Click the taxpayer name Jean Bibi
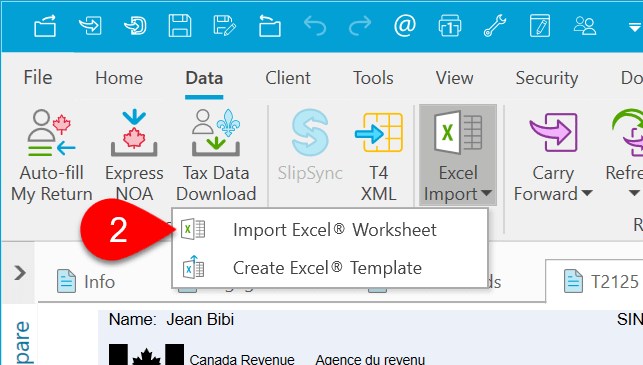 [x=200, y=319]
